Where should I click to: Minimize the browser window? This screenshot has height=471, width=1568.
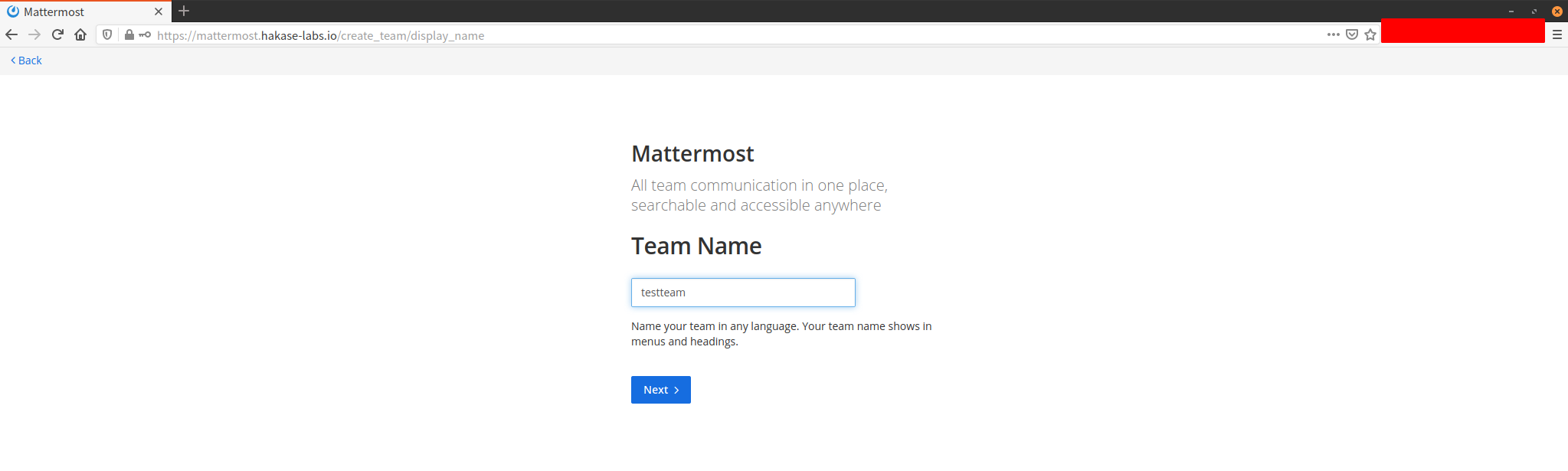1511,11
